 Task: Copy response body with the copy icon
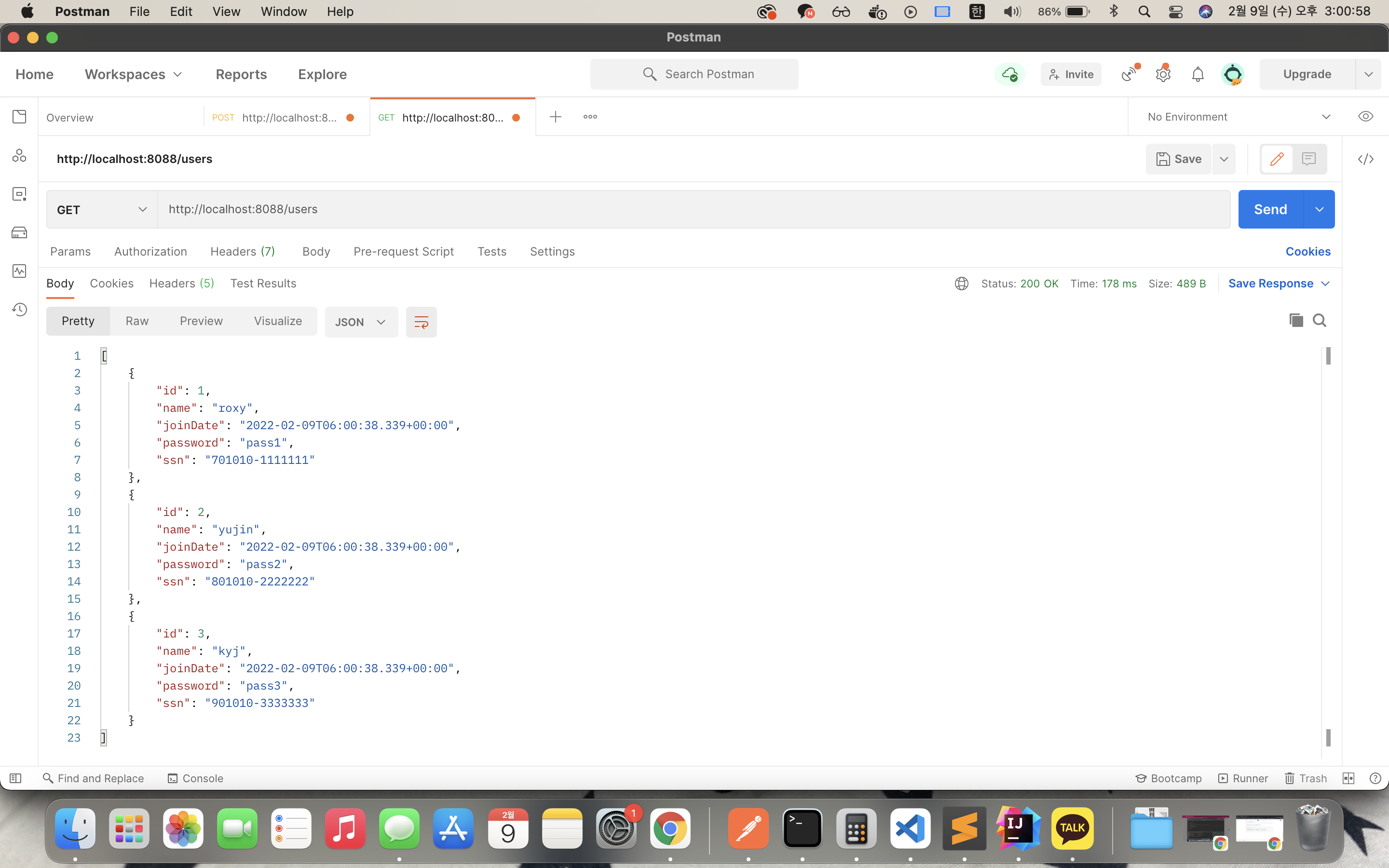(x=1296, y=320)
